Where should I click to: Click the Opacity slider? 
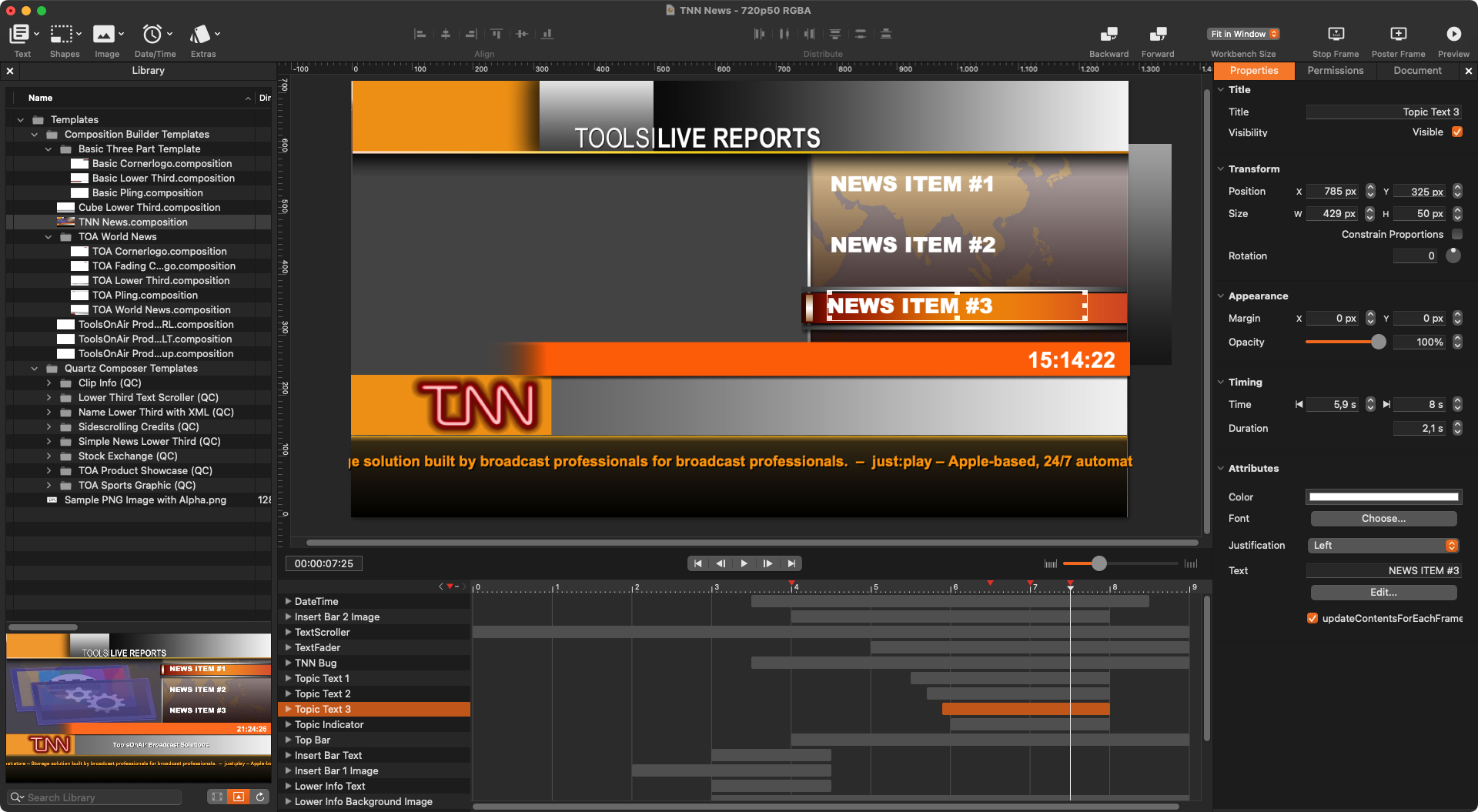tap(1344, 342)
